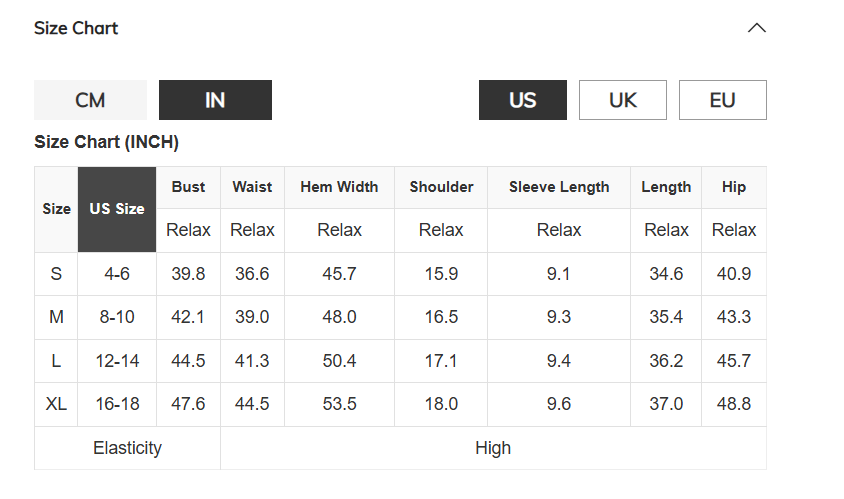Click the Hem Width column header
Viewport: 844px width, 499px height.
[339, 187]
